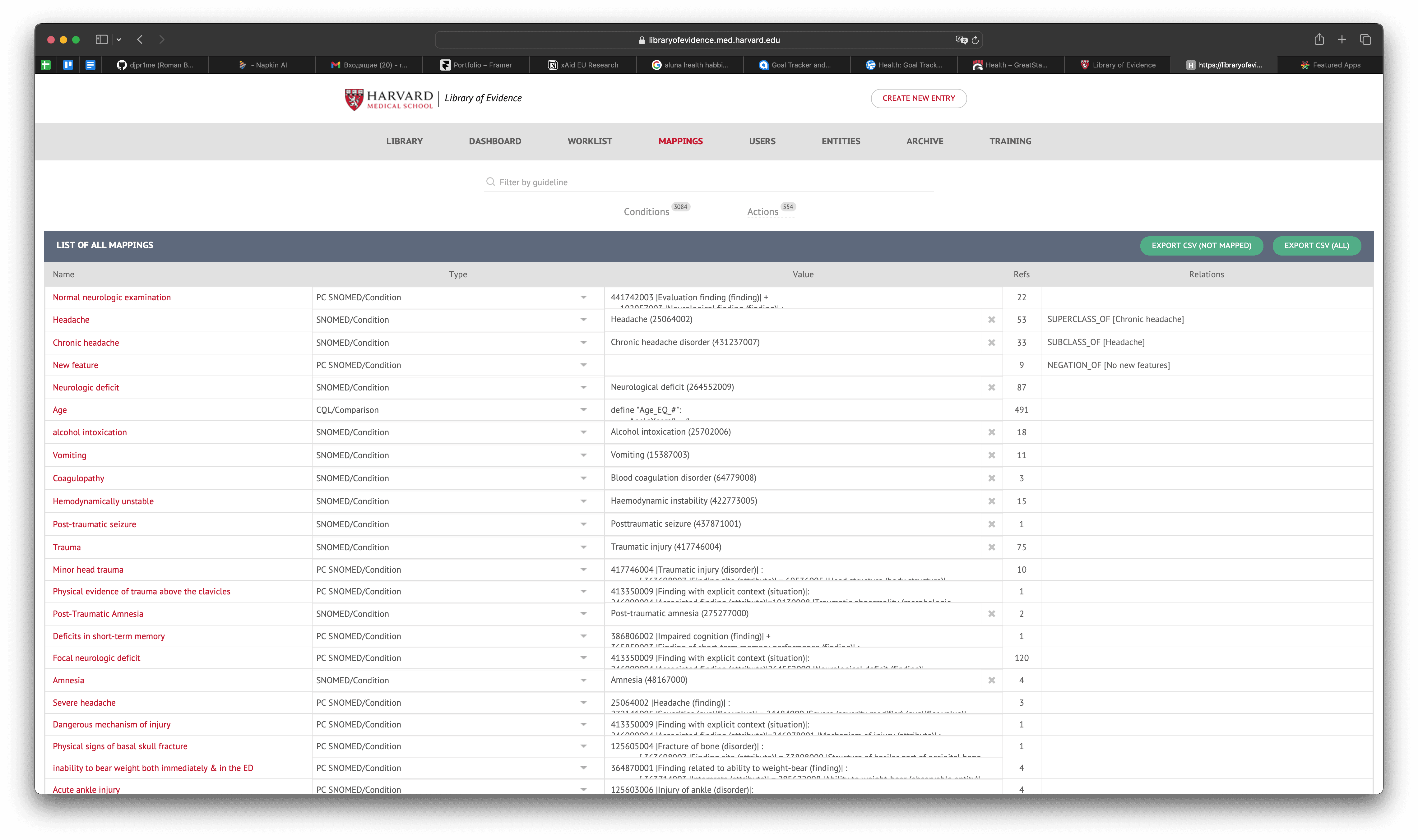Click the NEGATION_OF [No new features] relation
The image size is (1418, 840).
(x=1108, y=365)
